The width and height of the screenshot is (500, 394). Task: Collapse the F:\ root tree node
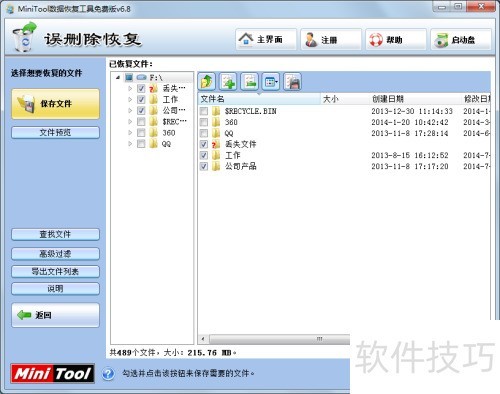(x=118, y=78)
